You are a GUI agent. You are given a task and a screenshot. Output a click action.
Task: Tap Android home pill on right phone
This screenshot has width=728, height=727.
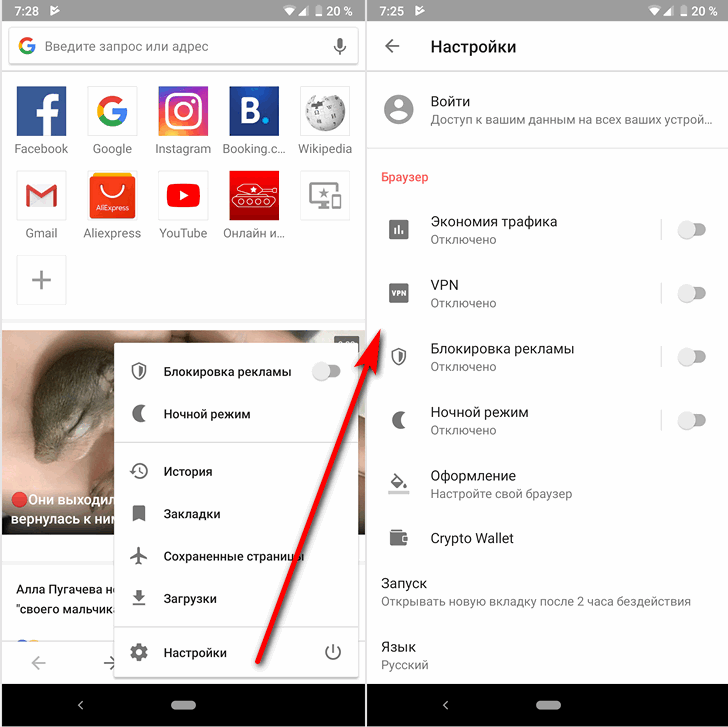pos(548,705)
